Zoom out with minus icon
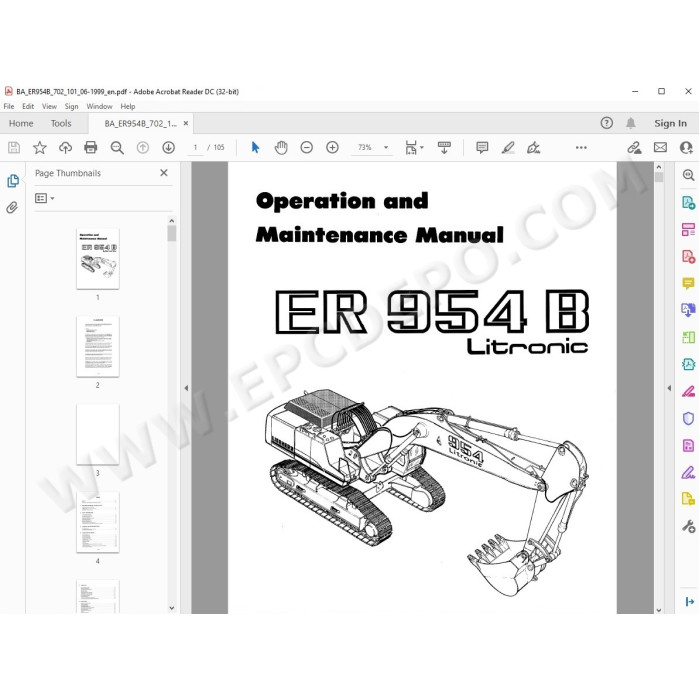 [x=307, y=147]
